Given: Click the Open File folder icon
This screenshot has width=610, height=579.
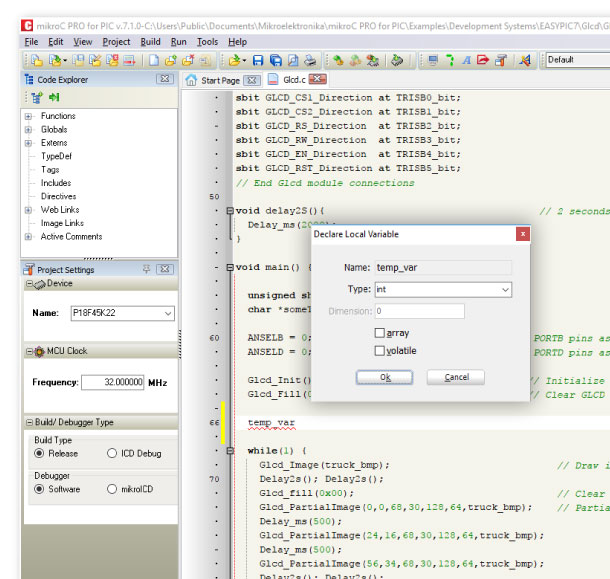Looking at the screenshot, I should click(x=234, y=60).
